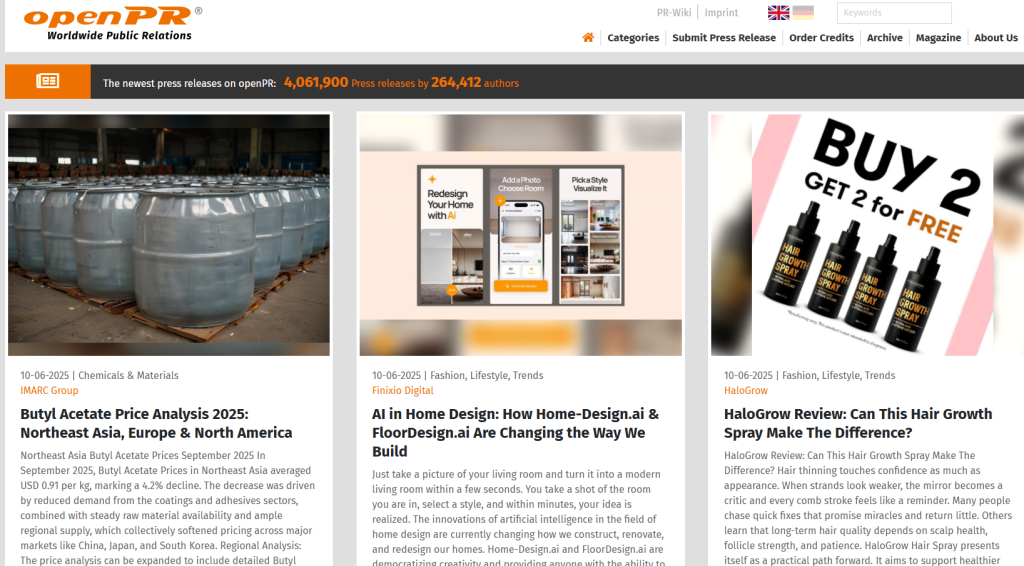Open the IMARC Group author link
Image resolution: width=1024 pixels, height=566 pixels.
(49, 390)
